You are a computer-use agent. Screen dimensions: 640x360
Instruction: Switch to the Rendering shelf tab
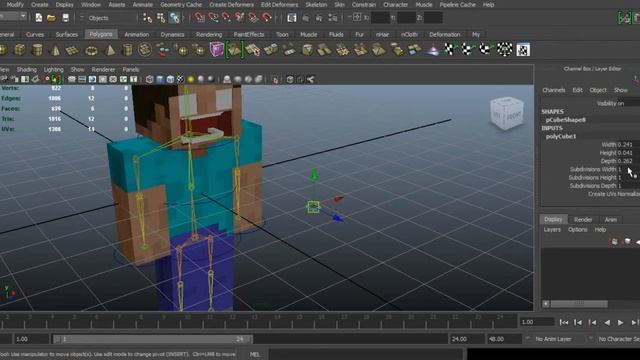[209, 35]
